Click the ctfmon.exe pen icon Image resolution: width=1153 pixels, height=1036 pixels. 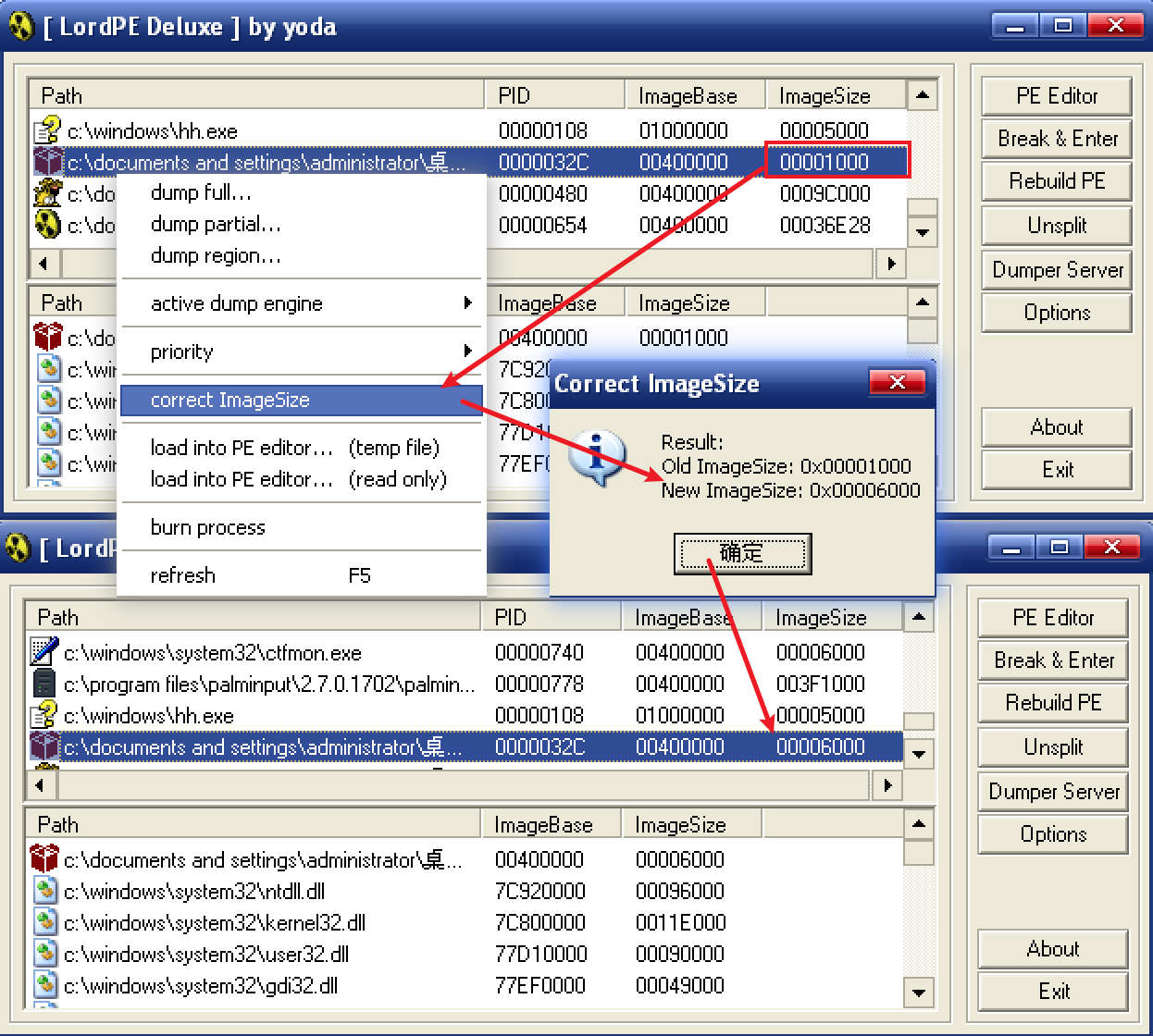43,652
